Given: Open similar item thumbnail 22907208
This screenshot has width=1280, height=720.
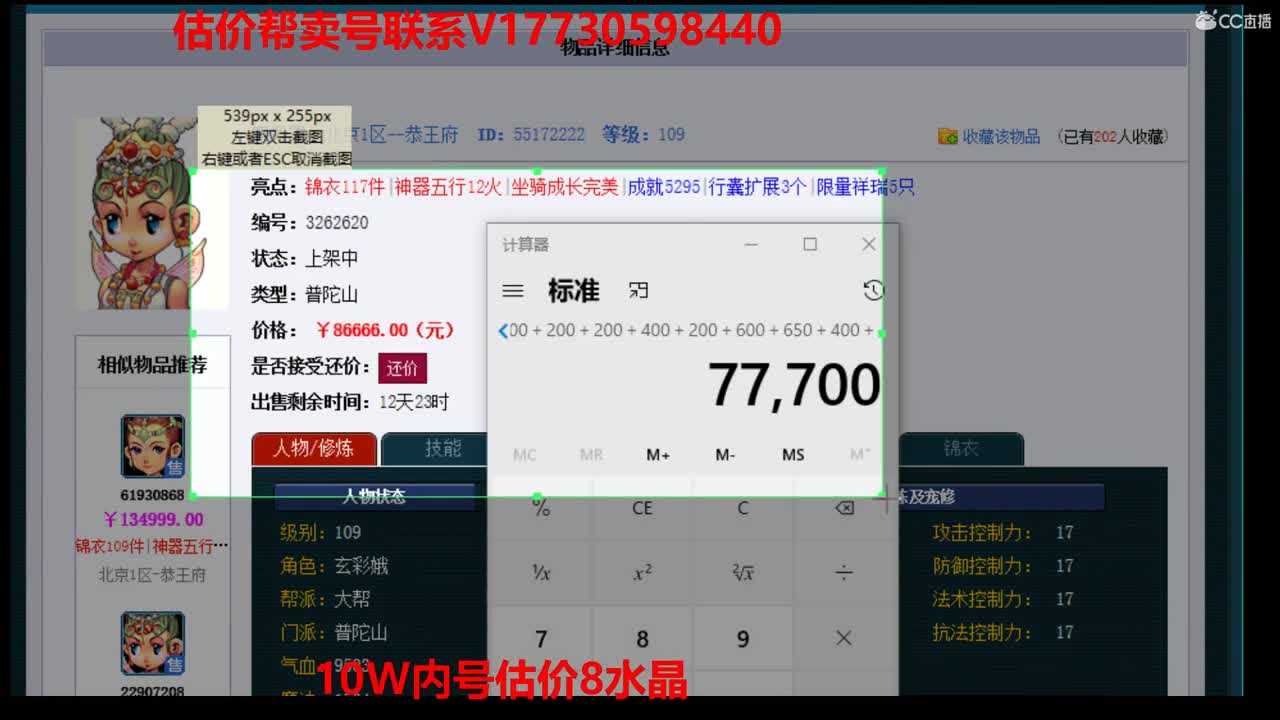Looking at the screenshot, I should click(x=153, y=644).
